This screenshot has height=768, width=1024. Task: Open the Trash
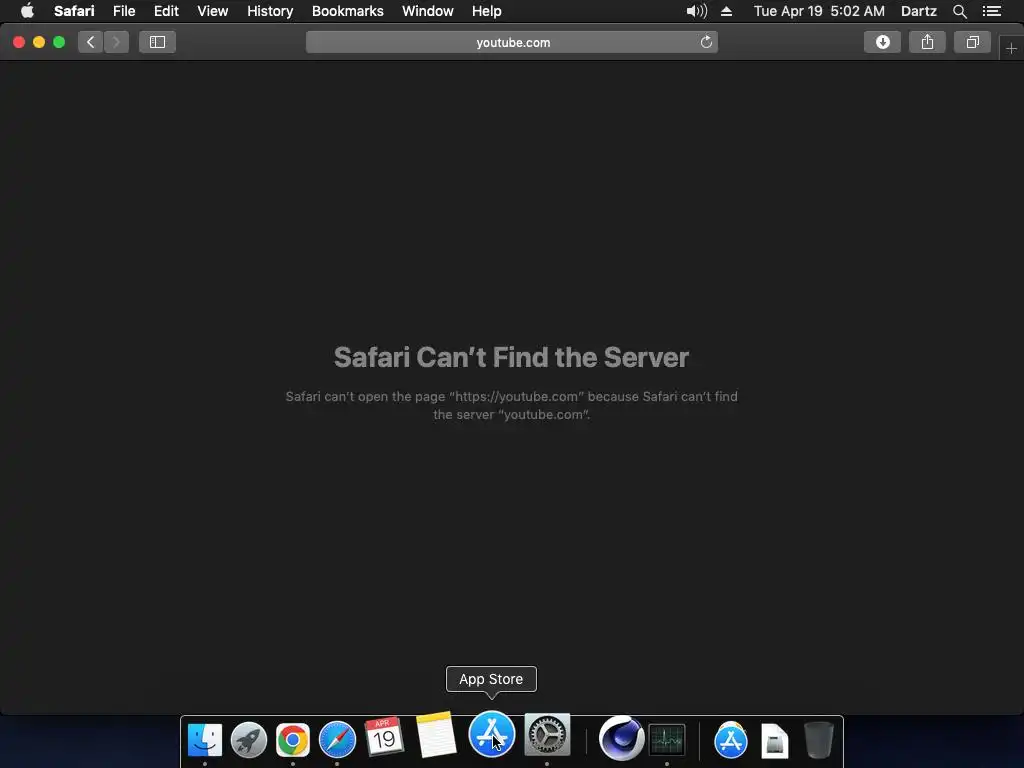pos(818,740)
